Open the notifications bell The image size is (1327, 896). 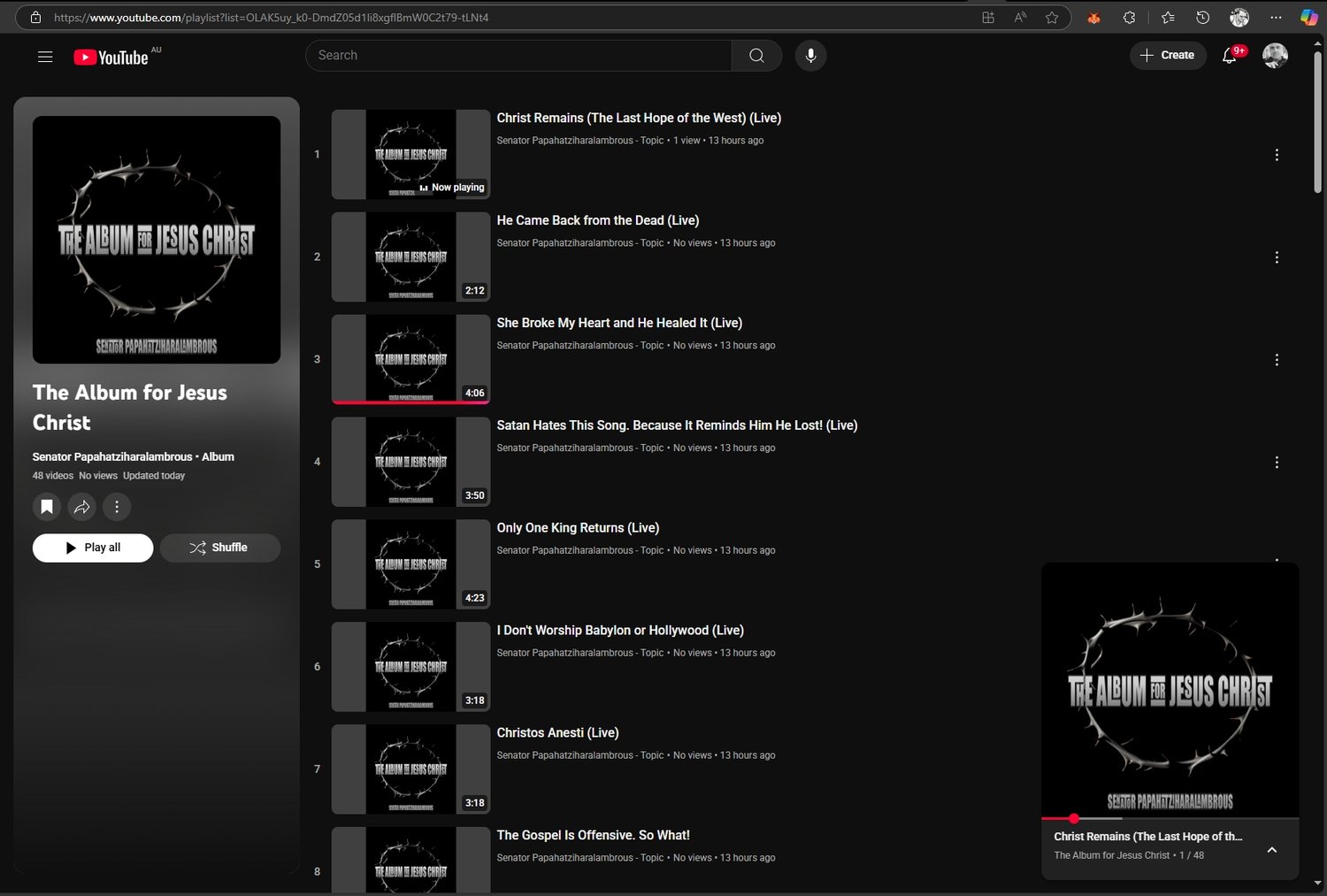click(1229, 56)
